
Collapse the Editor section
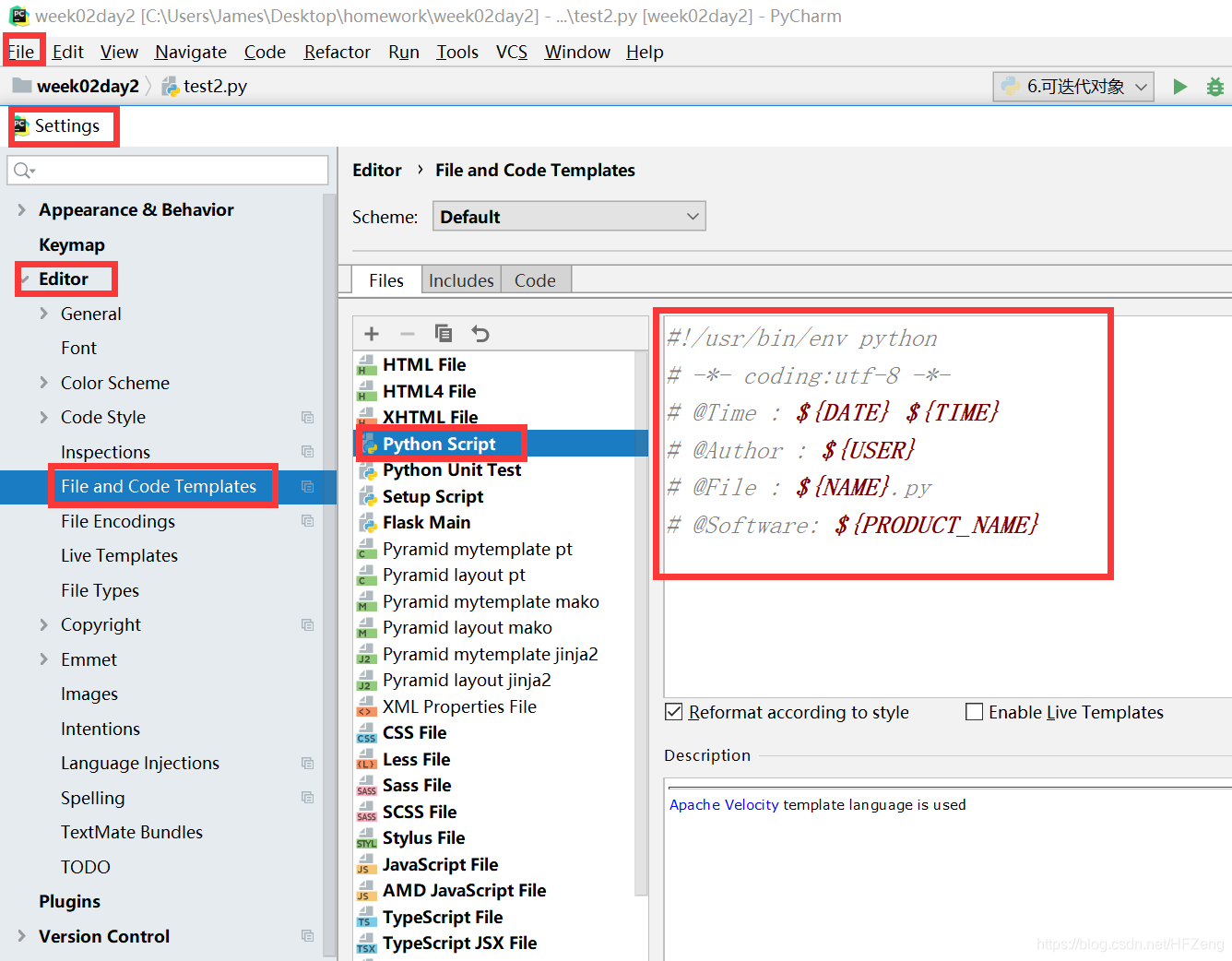pyautogui.click(x=24, y=279)
